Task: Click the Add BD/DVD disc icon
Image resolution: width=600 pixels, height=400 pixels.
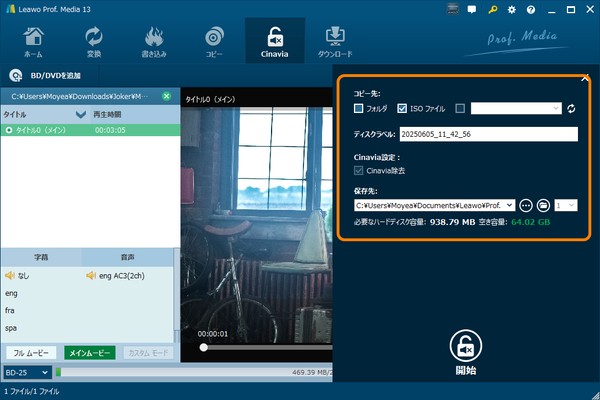Action: click(x=16, y=75)
